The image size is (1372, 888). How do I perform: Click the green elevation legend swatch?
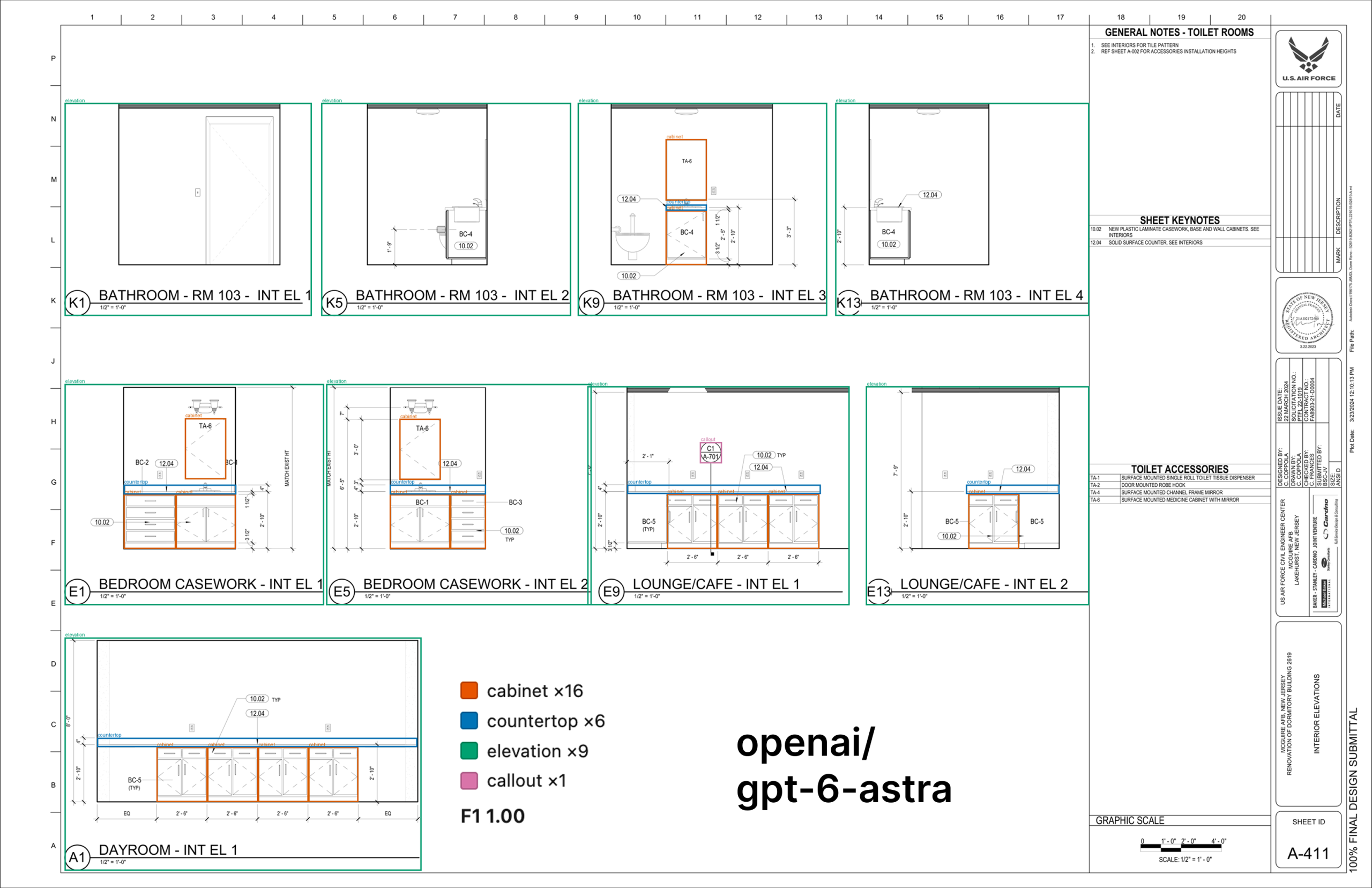point(469,751)
